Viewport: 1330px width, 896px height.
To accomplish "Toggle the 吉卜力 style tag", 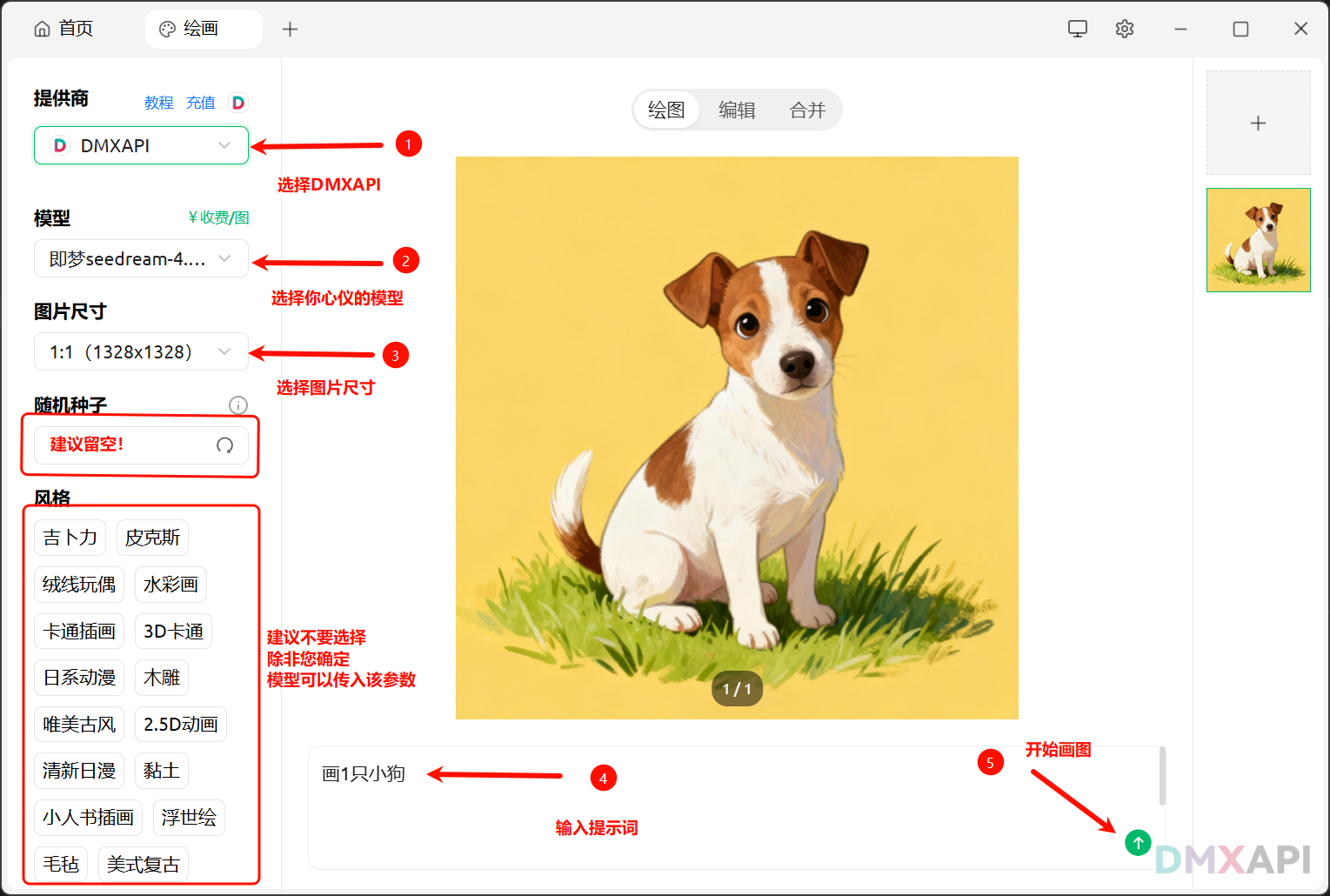I will point(70,538).
